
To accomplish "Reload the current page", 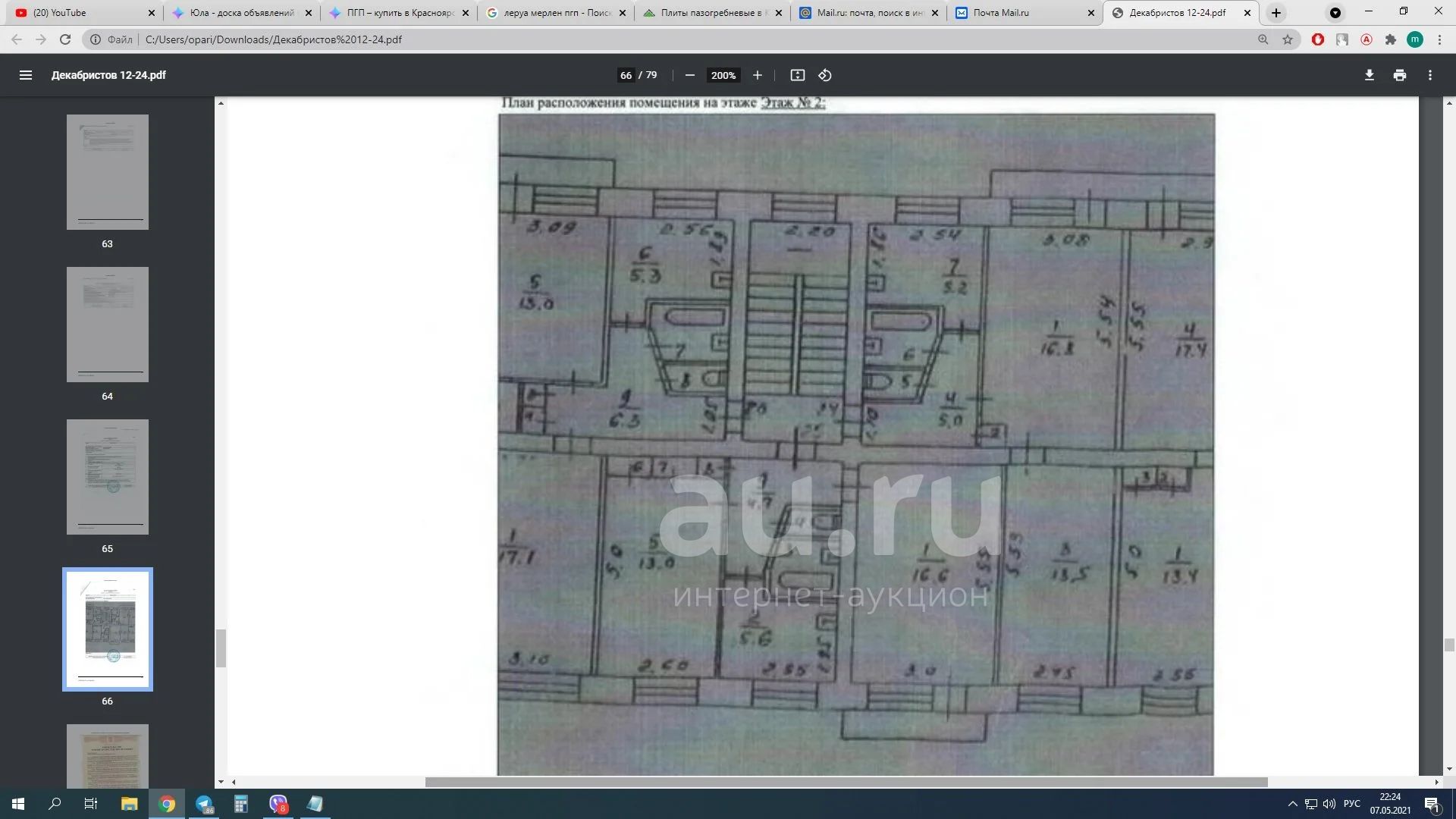I will pyautogui.click(x=65, y=39).
